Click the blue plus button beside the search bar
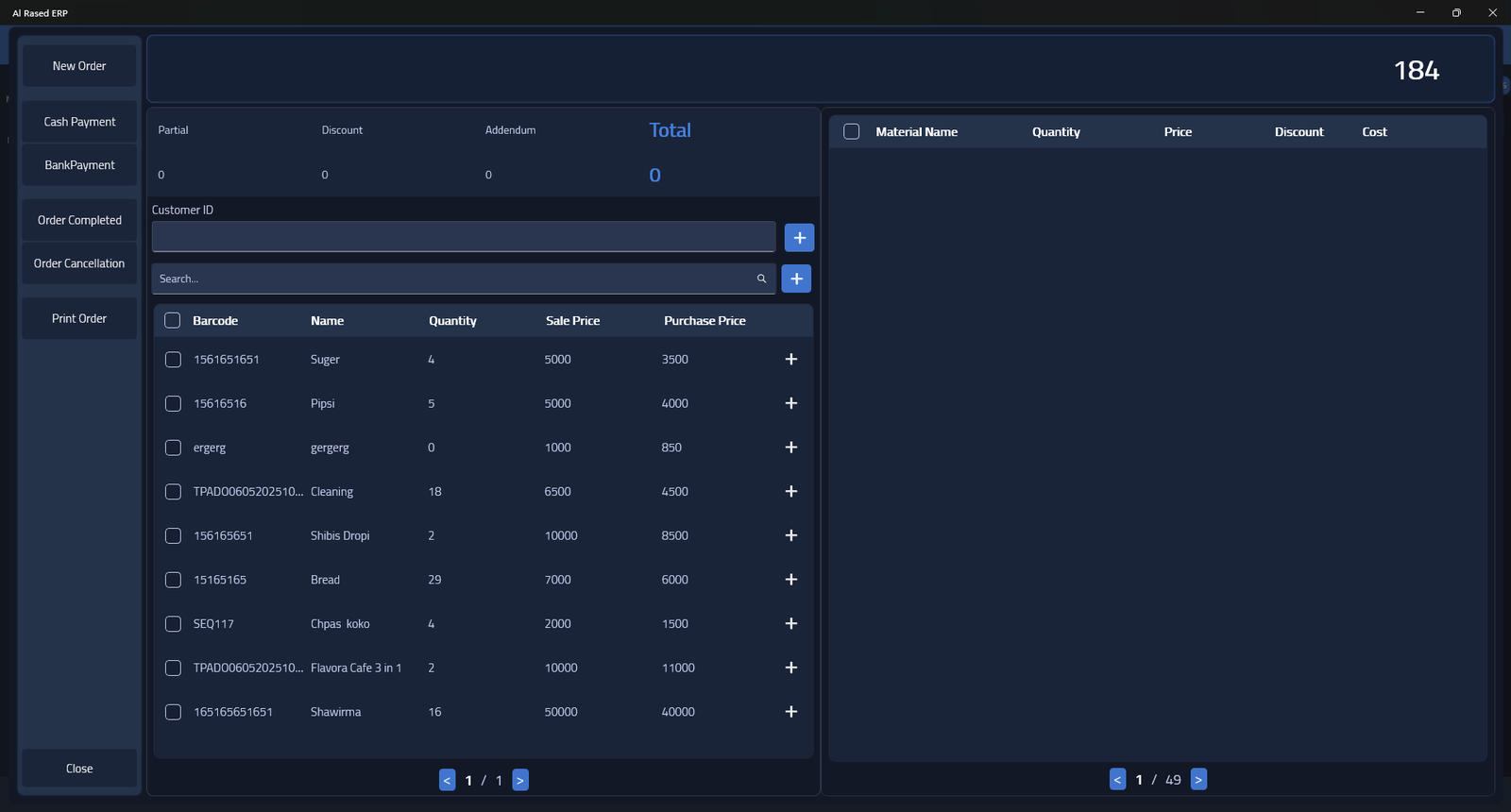1511x812 pixels. click(796, 279)
